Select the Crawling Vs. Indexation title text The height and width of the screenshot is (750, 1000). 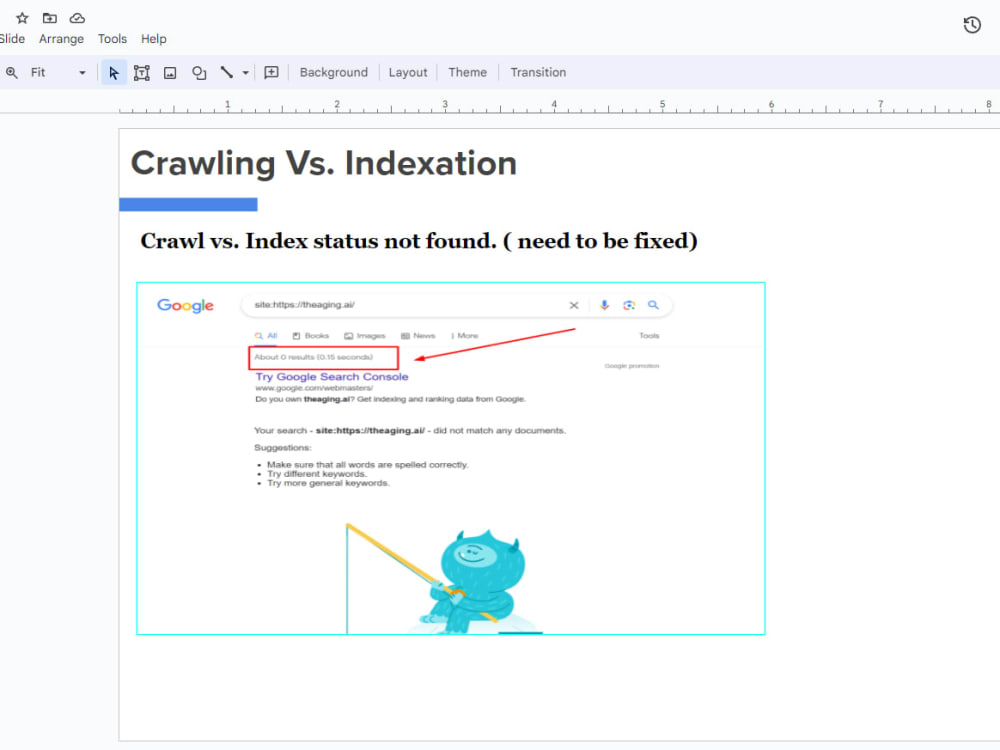click(x=324, y=163)
